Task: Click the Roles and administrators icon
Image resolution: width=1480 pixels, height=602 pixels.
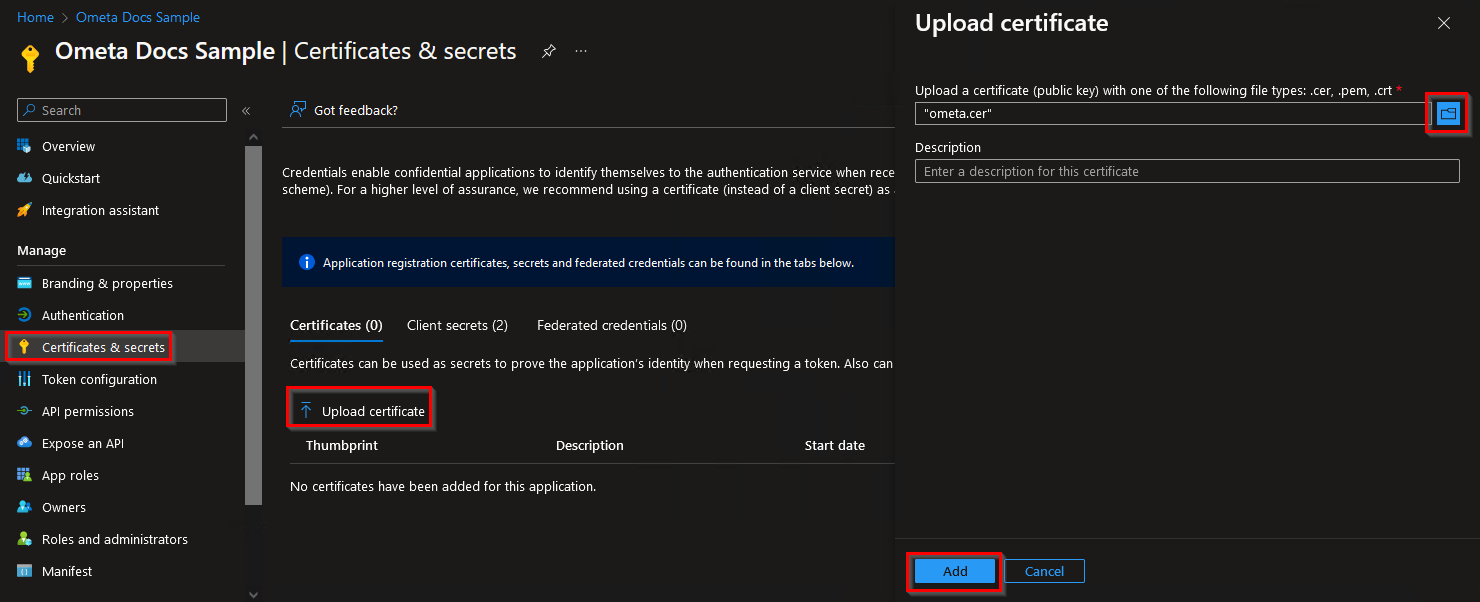Action: (x=24, y=539)
